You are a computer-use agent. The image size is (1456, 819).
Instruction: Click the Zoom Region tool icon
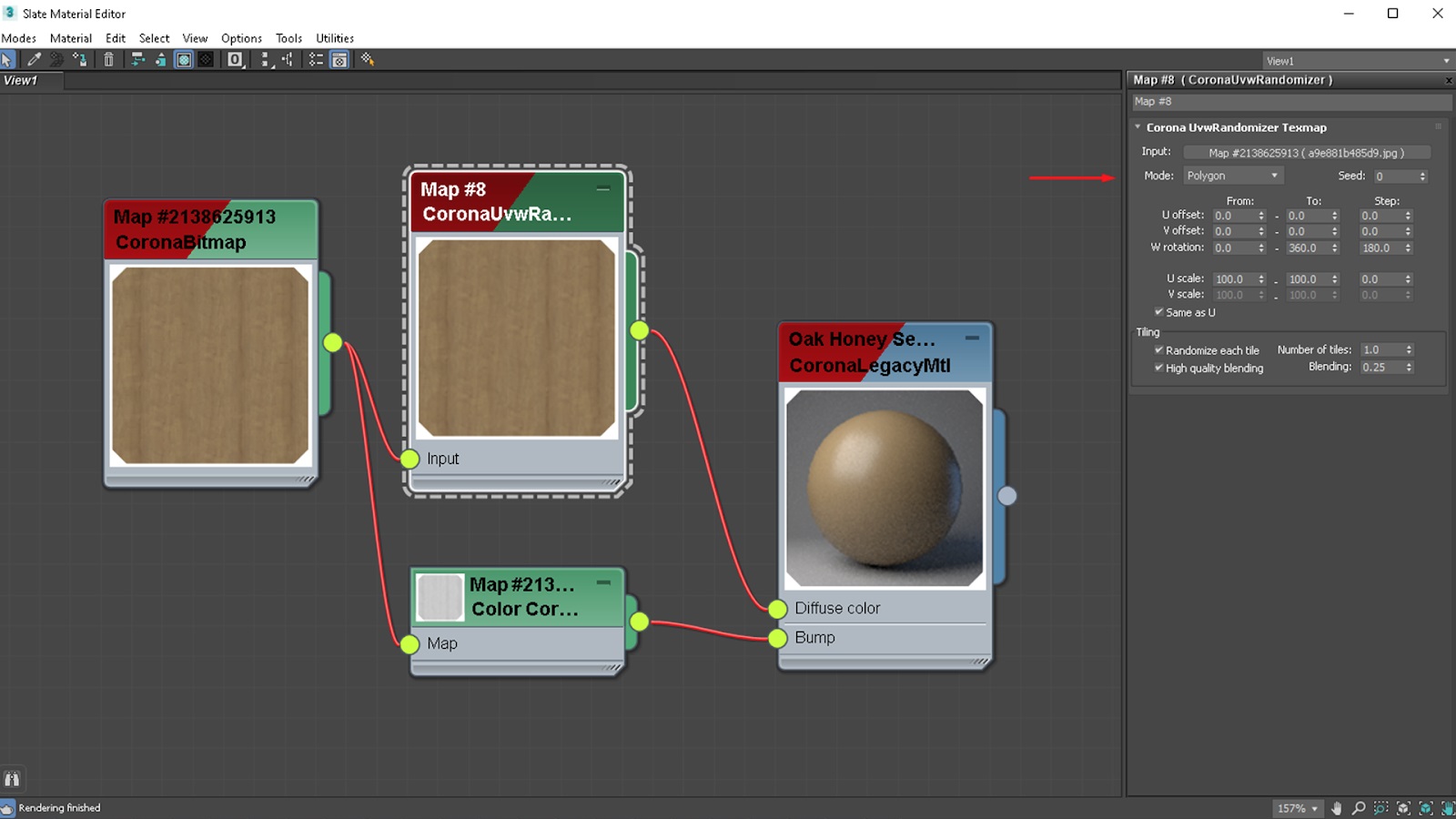point(1380,808)
